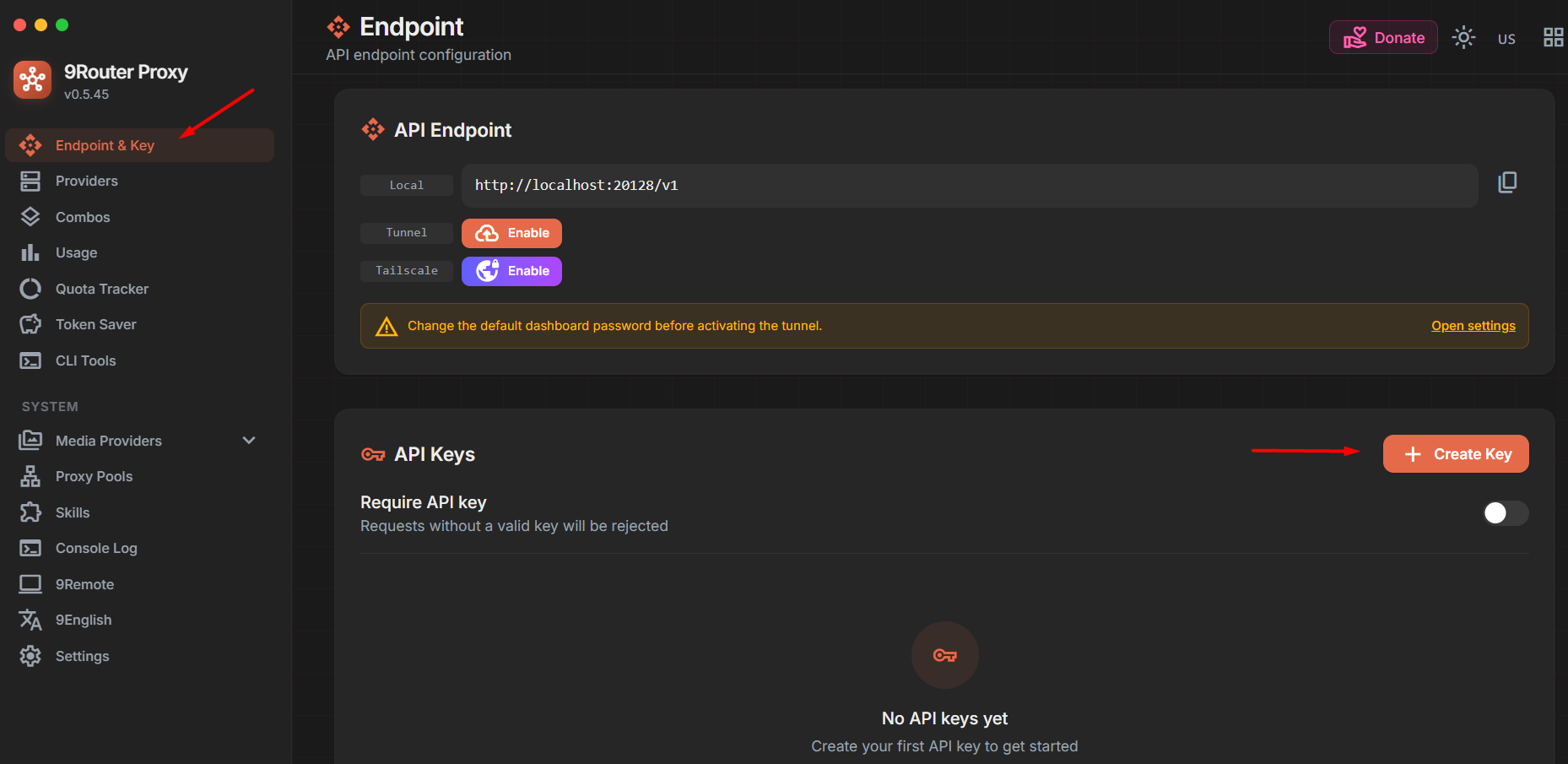This screenshot has width=1568, height=764.
Task: Click the Media Providers gallery icon
Action: click(30, 441)
